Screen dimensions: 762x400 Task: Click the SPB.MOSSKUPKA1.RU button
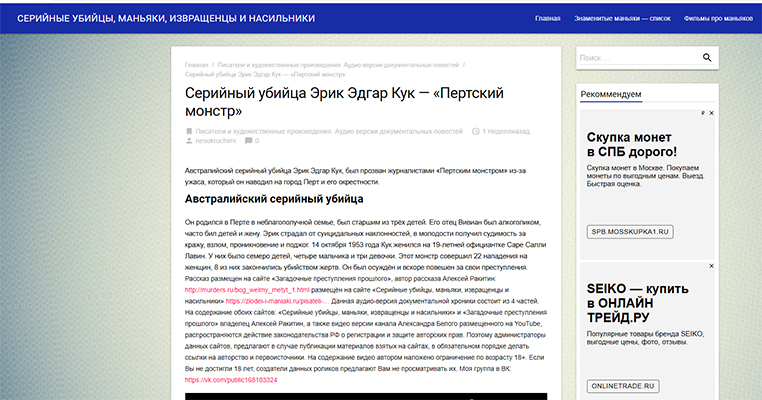coord(630,232)
